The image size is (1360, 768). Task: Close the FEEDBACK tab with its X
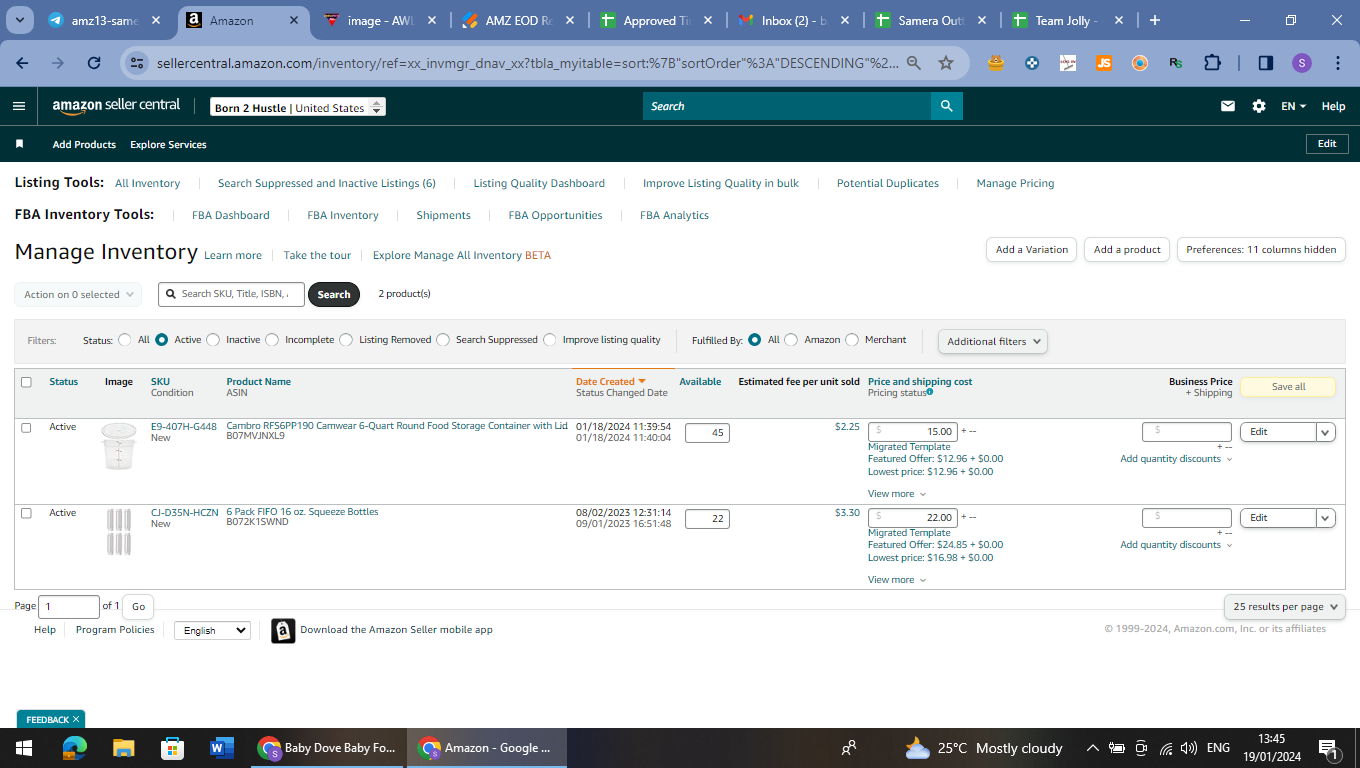(76, 719)
